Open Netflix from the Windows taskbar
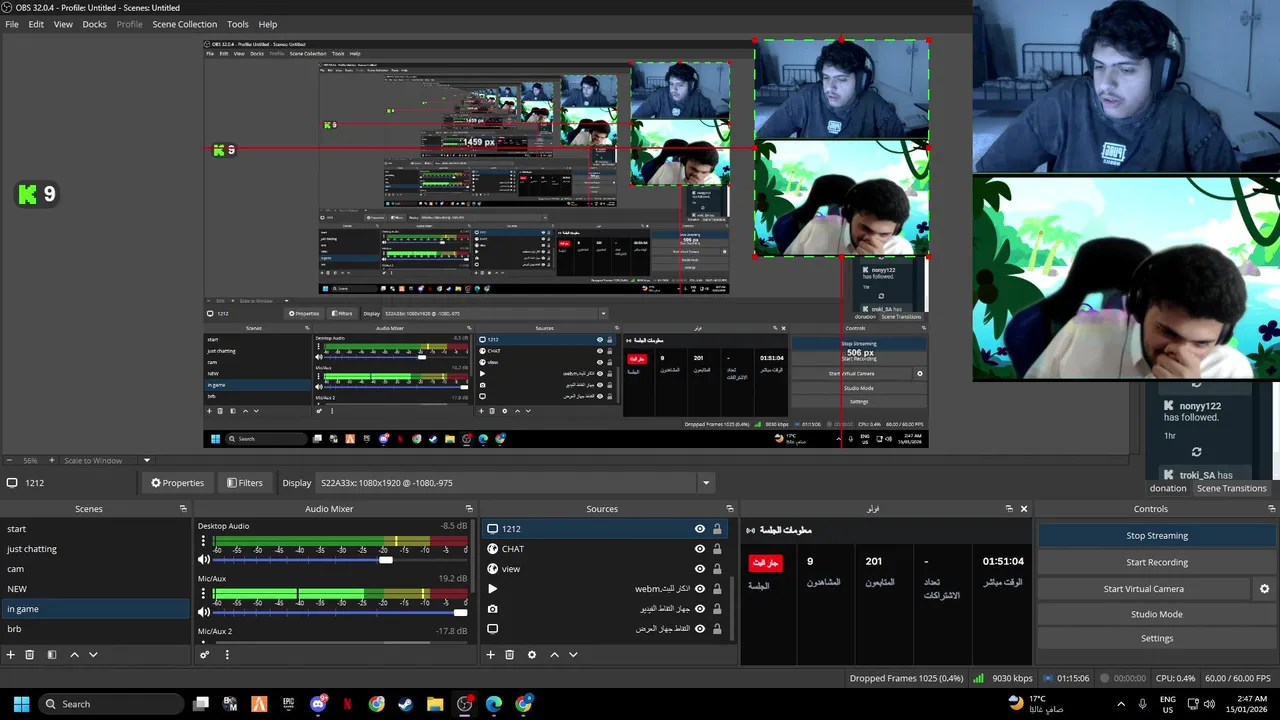This screenshot has width=1280, height=720. (x=347, y=704)
